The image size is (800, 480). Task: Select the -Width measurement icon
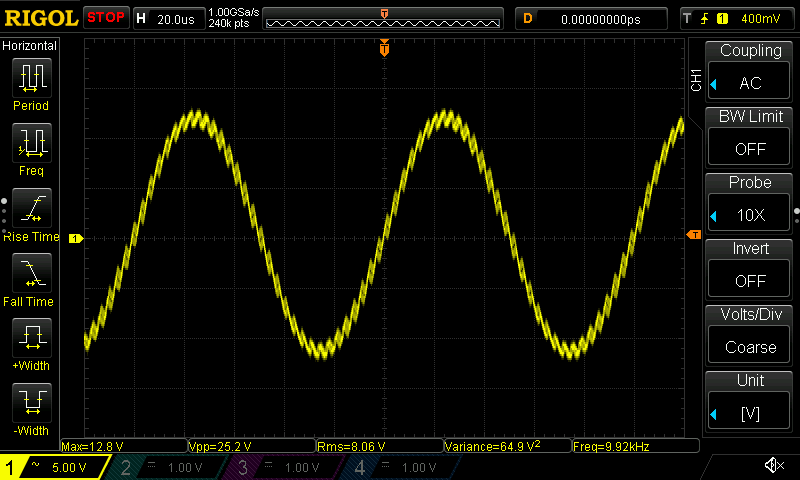31,403
